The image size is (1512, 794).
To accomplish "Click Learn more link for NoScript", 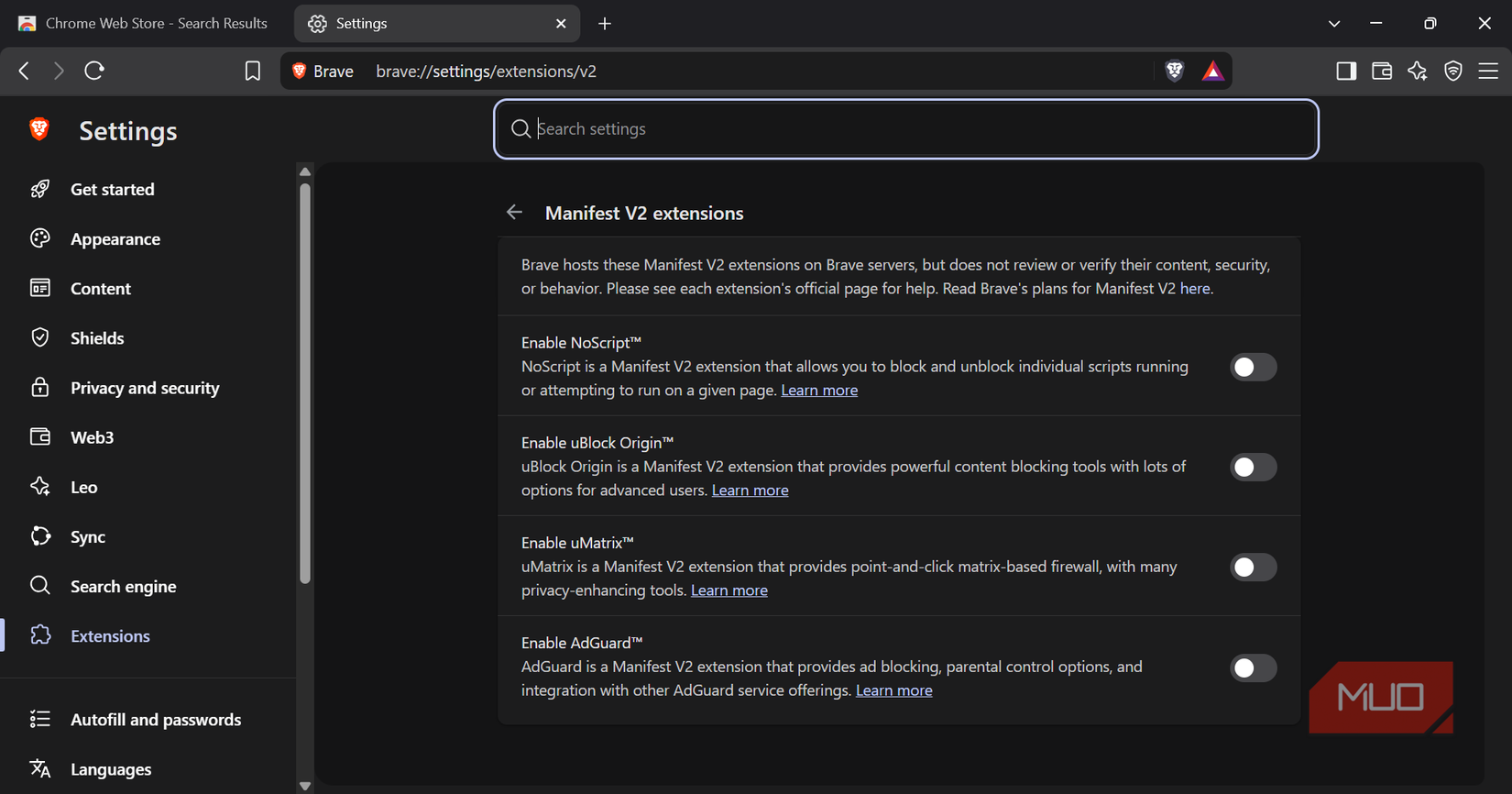I will 819,391.
